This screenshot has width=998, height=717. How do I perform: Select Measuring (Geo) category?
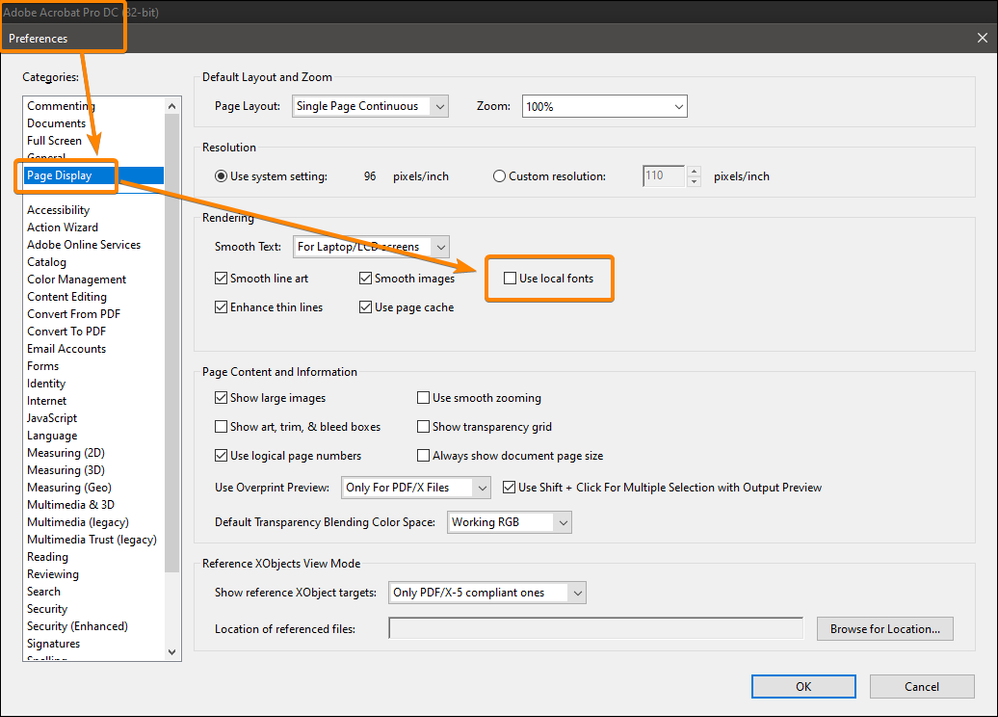tap(69, 487)
